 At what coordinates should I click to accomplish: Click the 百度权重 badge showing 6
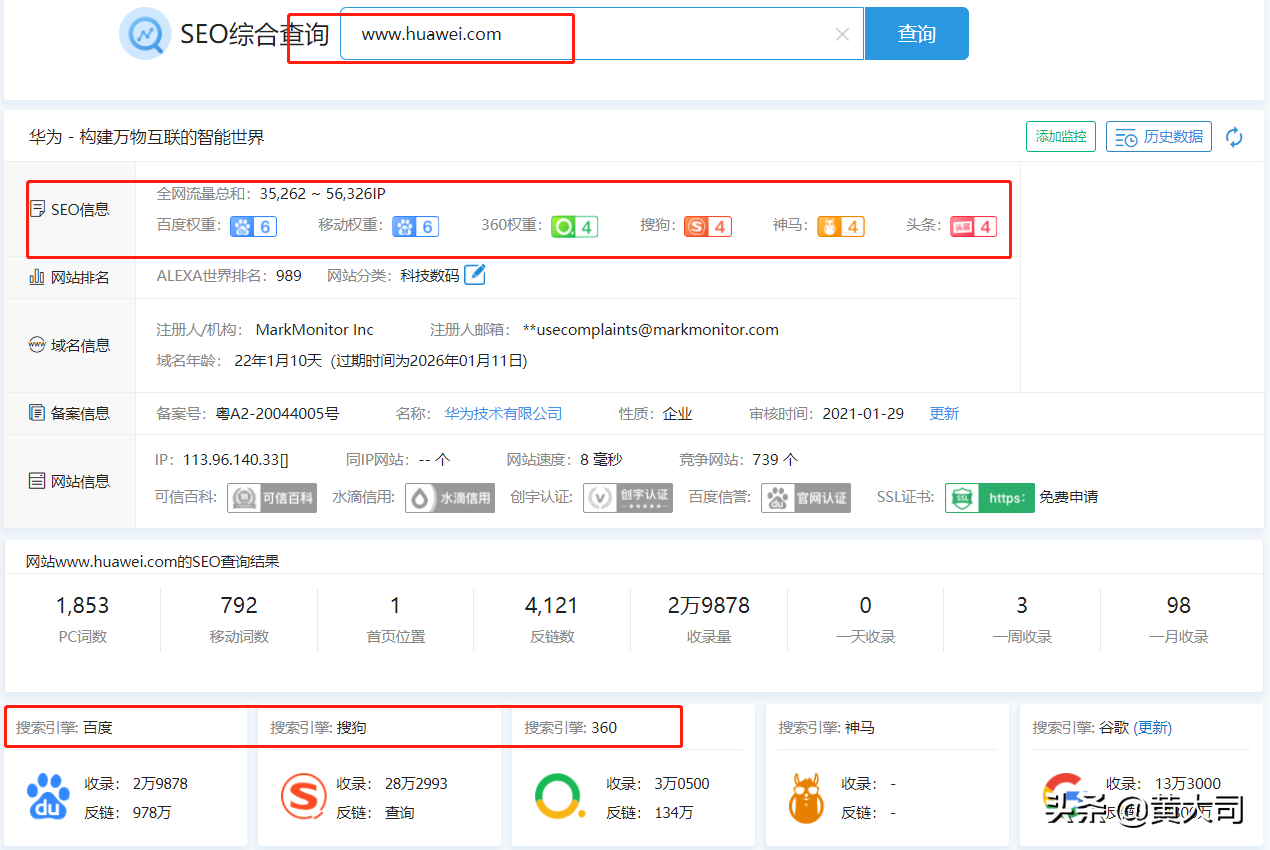[253, 226]
